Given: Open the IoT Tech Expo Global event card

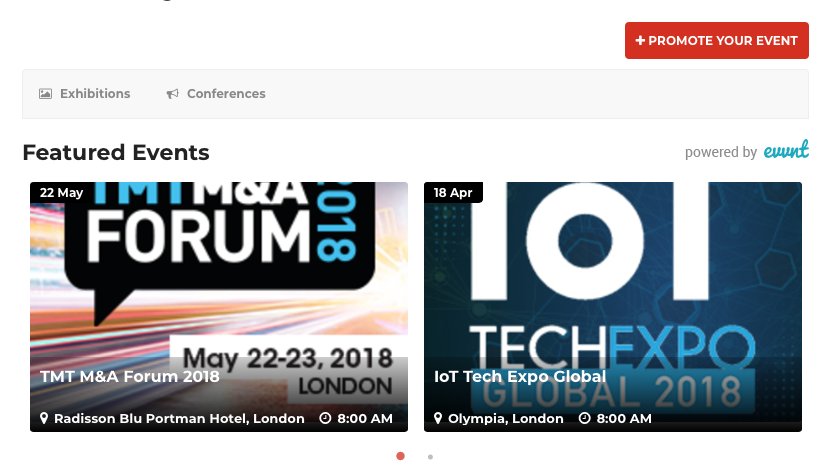Looking at the screenshot, I should (x=612, y=307).
